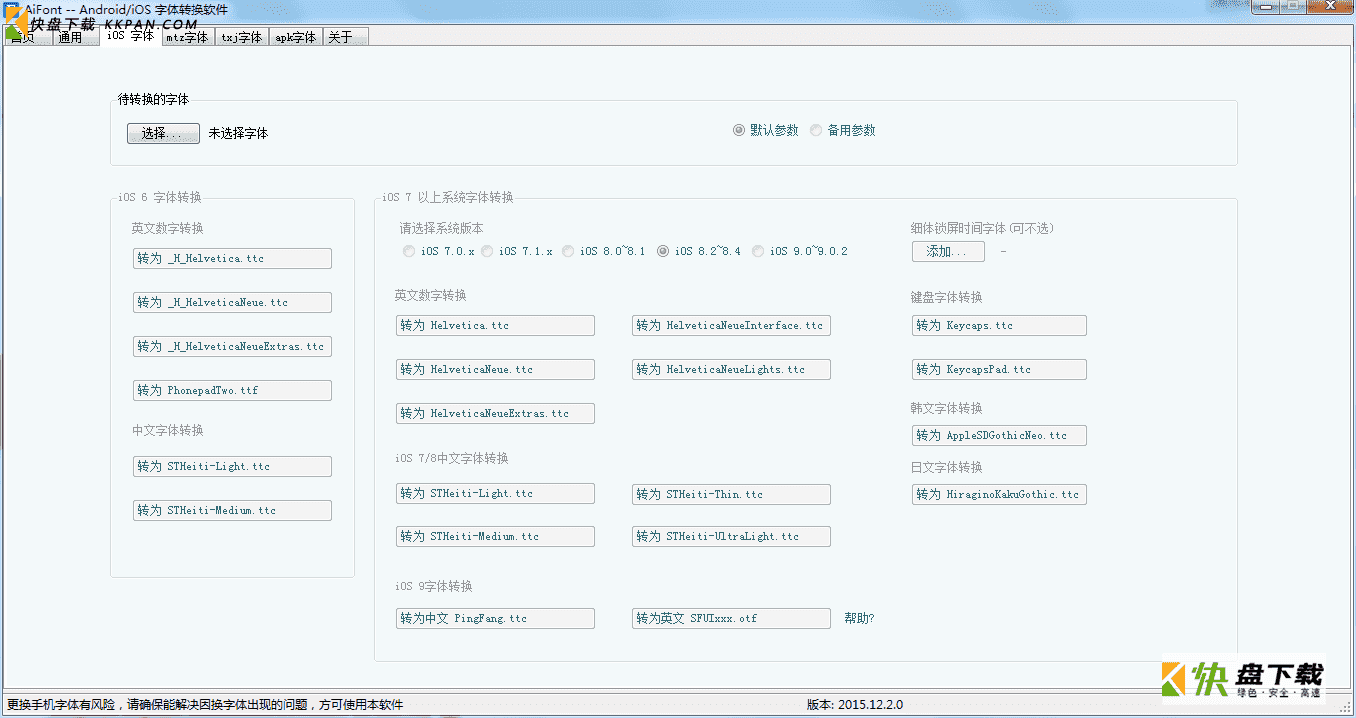Click 转为 HelveticaNeueExtras.ttc in iOS 7 section
Viewport: 1356px width, 718px height.
[x=495, y=413]
